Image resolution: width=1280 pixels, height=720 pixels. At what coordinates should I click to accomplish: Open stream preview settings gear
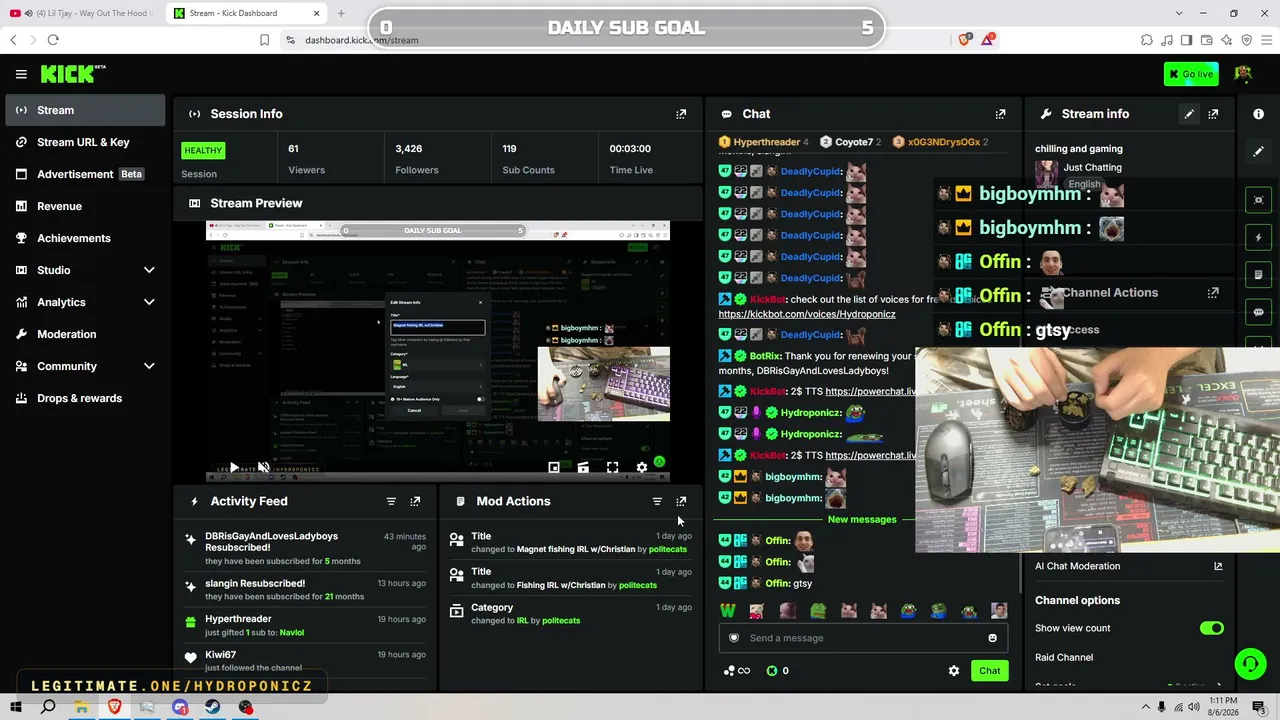642,467
